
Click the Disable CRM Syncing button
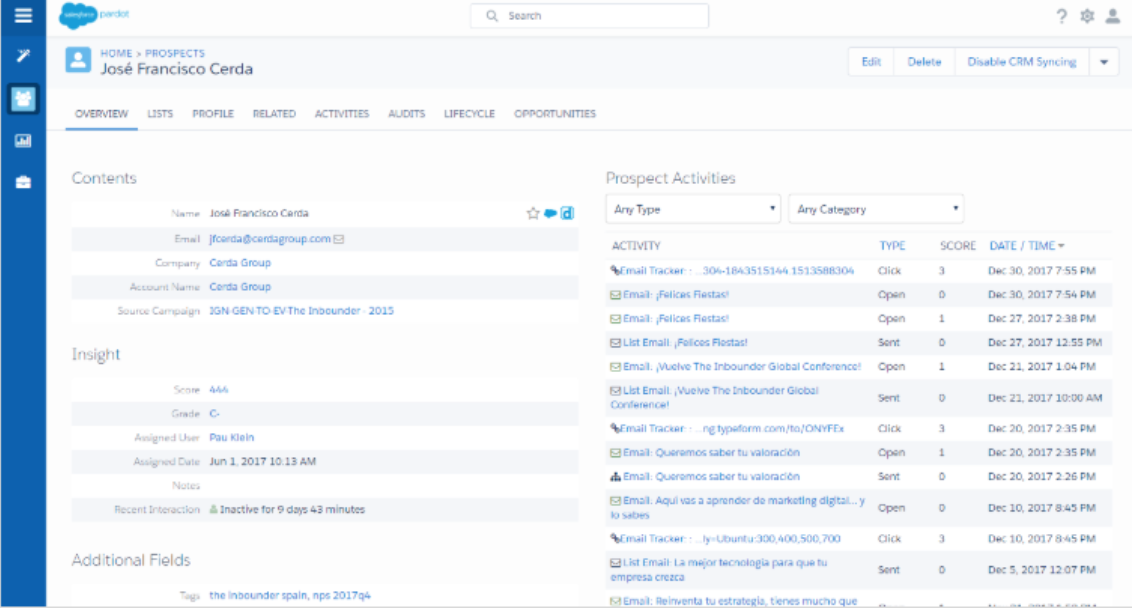[1021, 62]
